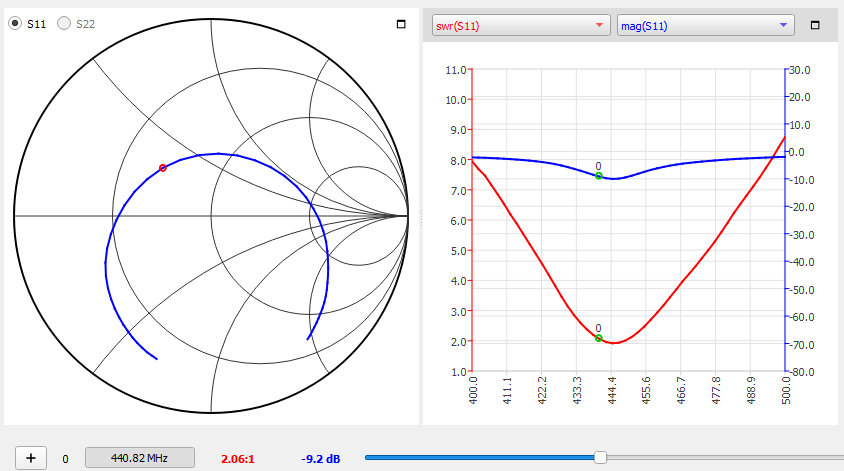
Task: Move the marker frequency slider handle
Action: (600, 458)
